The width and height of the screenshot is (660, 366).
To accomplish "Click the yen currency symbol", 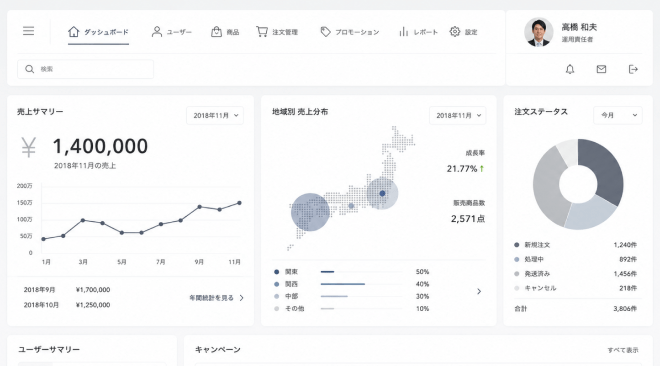I will (x=29, y=147).
